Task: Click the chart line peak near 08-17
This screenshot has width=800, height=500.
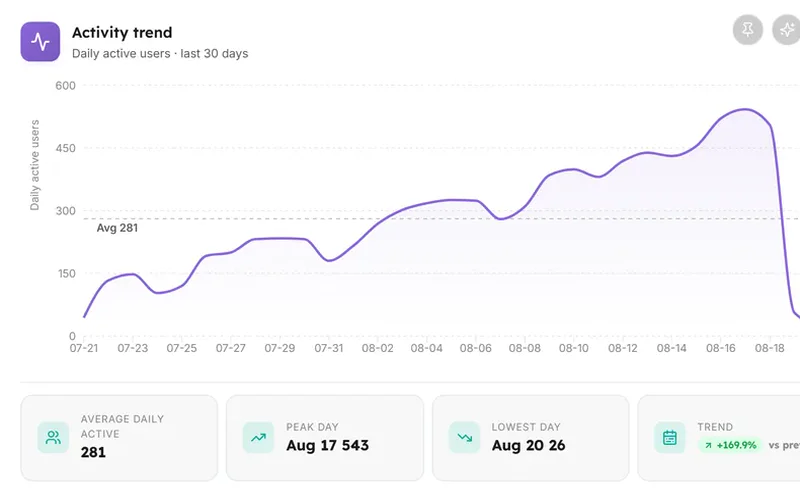Action: (745, 109)
